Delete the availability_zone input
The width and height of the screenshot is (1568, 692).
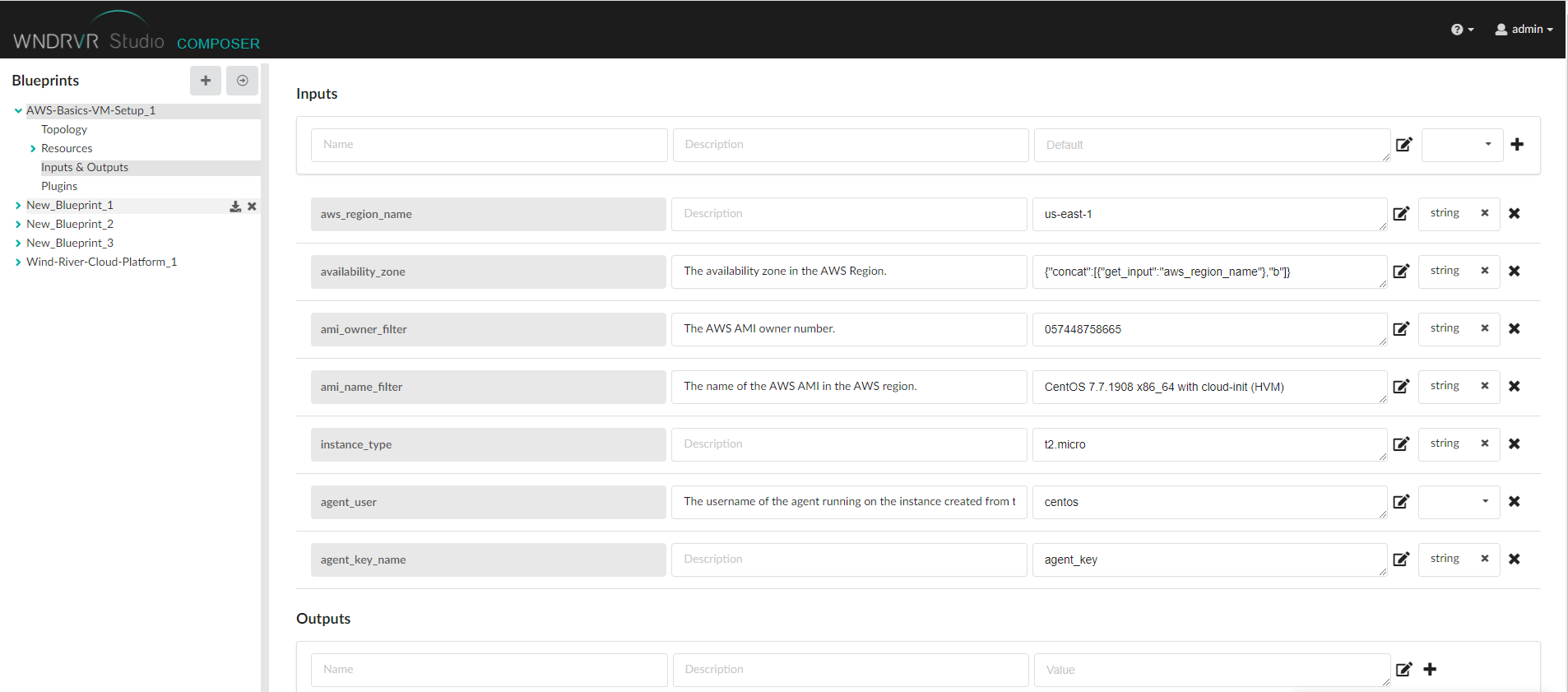[1515, 272]
